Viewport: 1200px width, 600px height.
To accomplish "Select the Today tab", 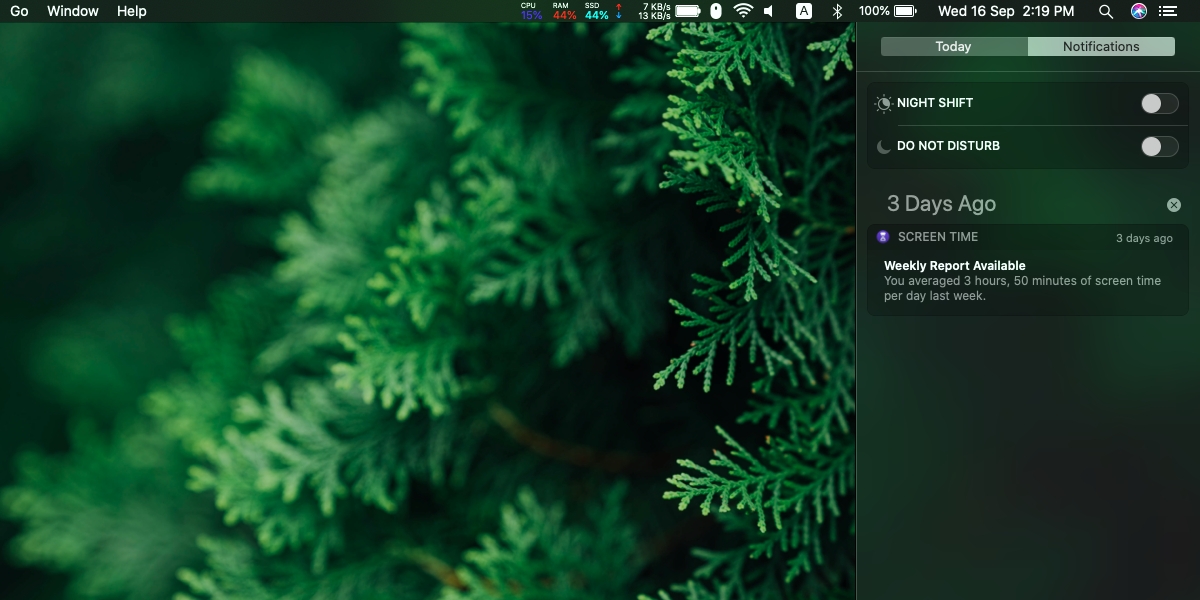I will tap(954, 46).
